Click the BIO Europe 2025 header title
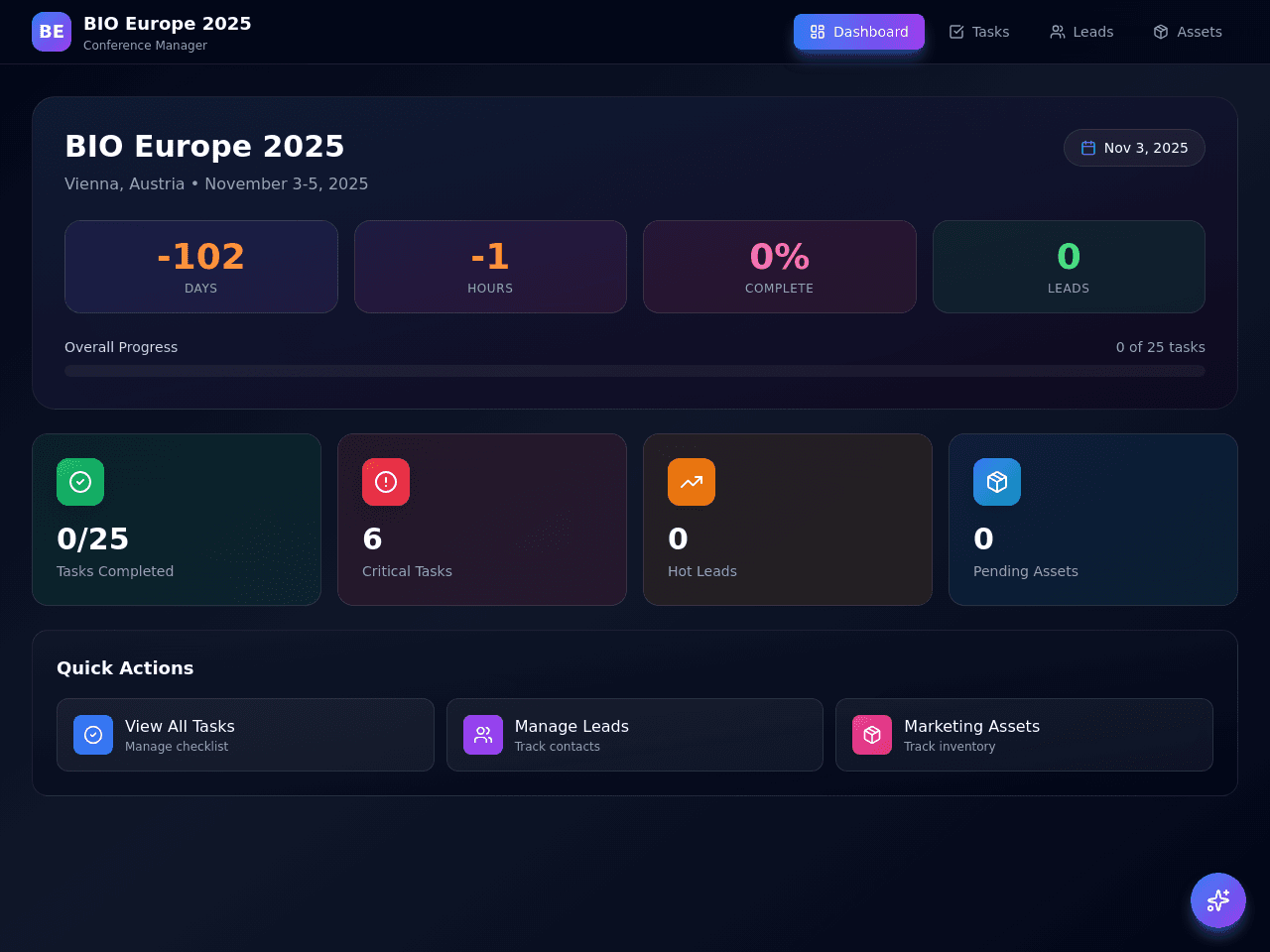The image size is (1270, 952). (x=168, y=24)
